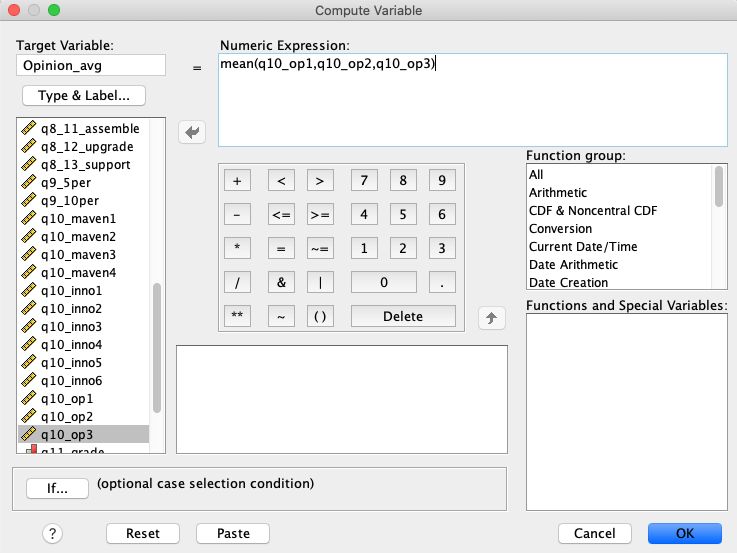The width and height of the screenshot is (737, 553).
Task: Click the up arrow to insert function
Action: point(492,318)
